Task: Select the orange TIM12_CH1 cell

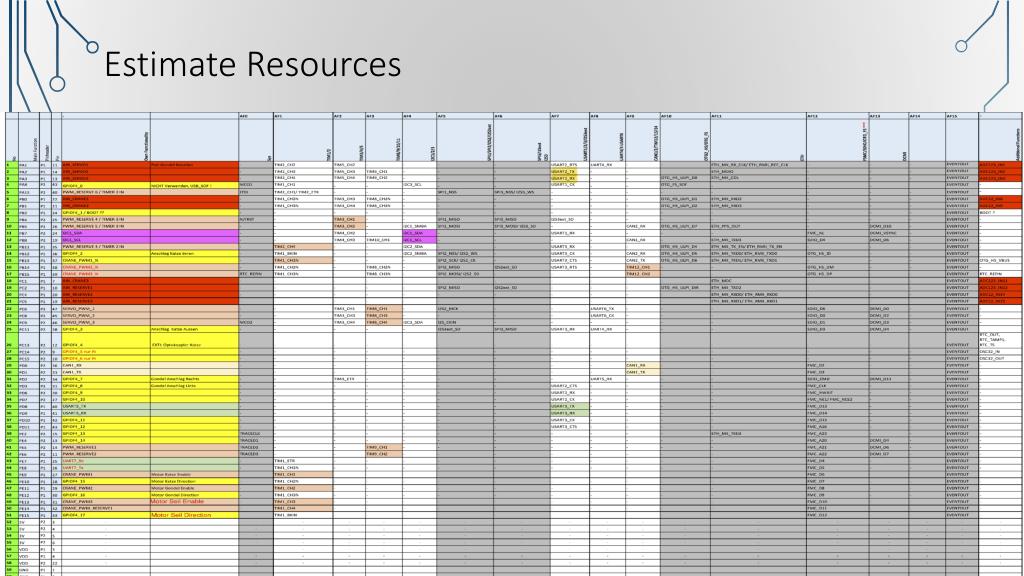Action: (643, 267)
